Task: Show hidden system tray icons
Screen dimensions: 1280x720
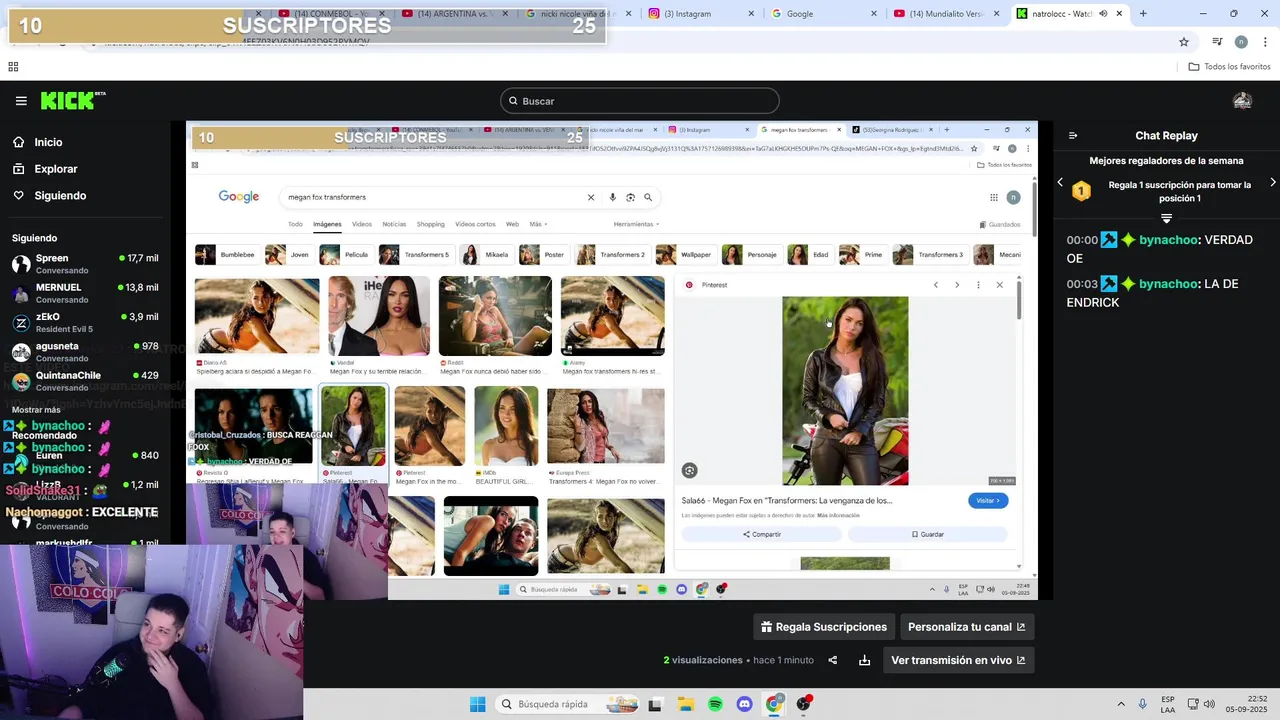Action: pos(1121,704)
